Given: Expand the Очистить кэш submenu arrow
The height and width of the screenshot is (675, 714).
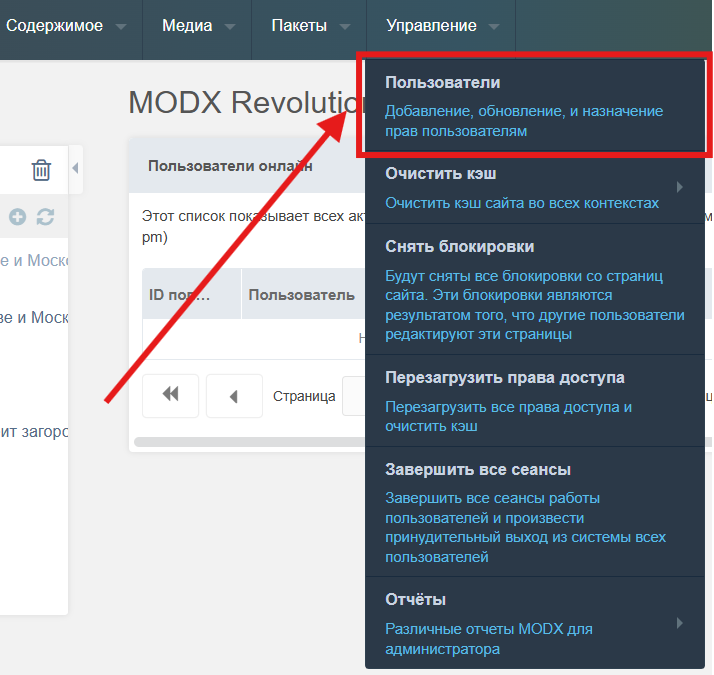Looking at the screenshot, I should (680, 187).
